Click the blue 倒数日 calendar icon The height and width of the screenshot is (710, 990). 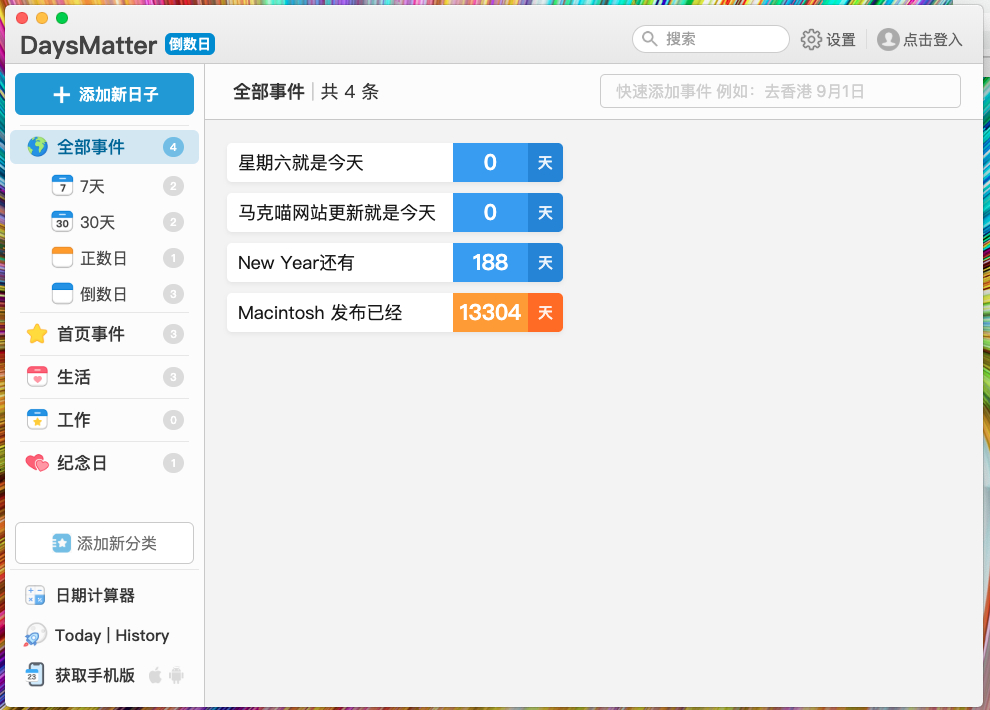pos(62,293)
